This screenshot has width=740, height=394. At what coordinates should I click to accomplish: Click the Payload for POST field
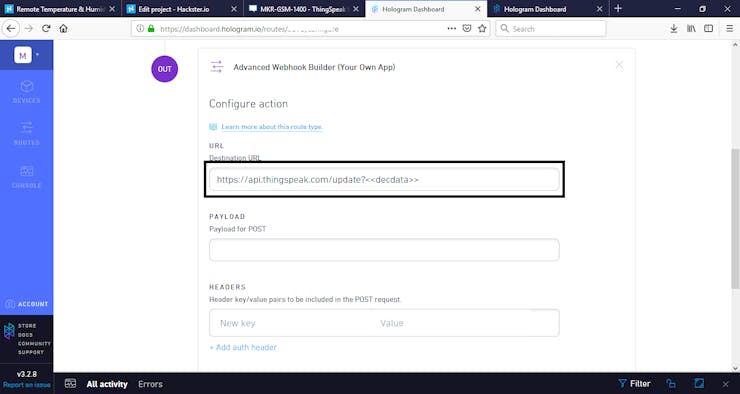(x=384, y=250)
